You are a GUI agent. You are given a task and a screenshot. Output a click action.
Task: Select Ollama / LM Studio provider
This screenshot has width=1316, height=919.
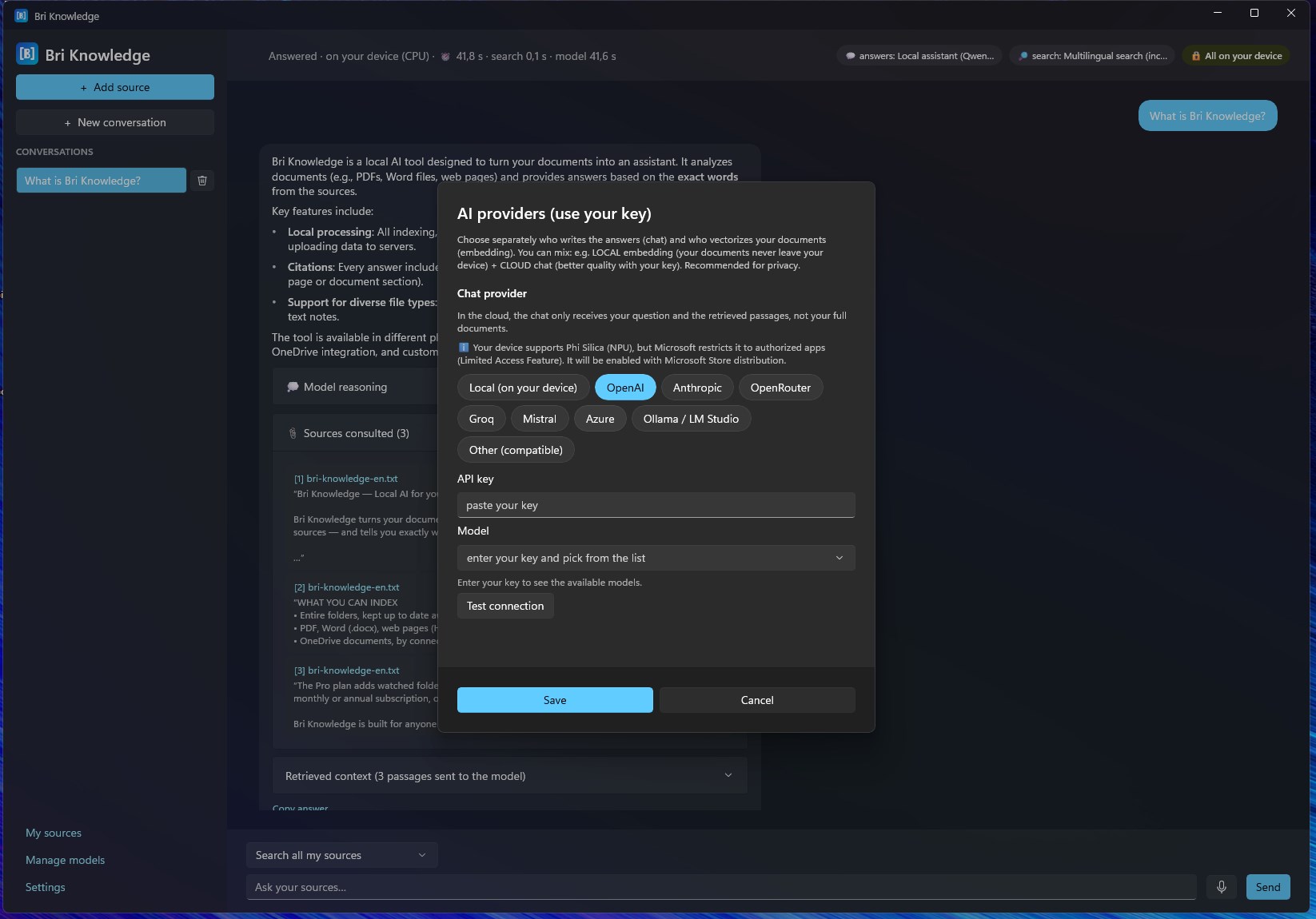coord(691,419)
